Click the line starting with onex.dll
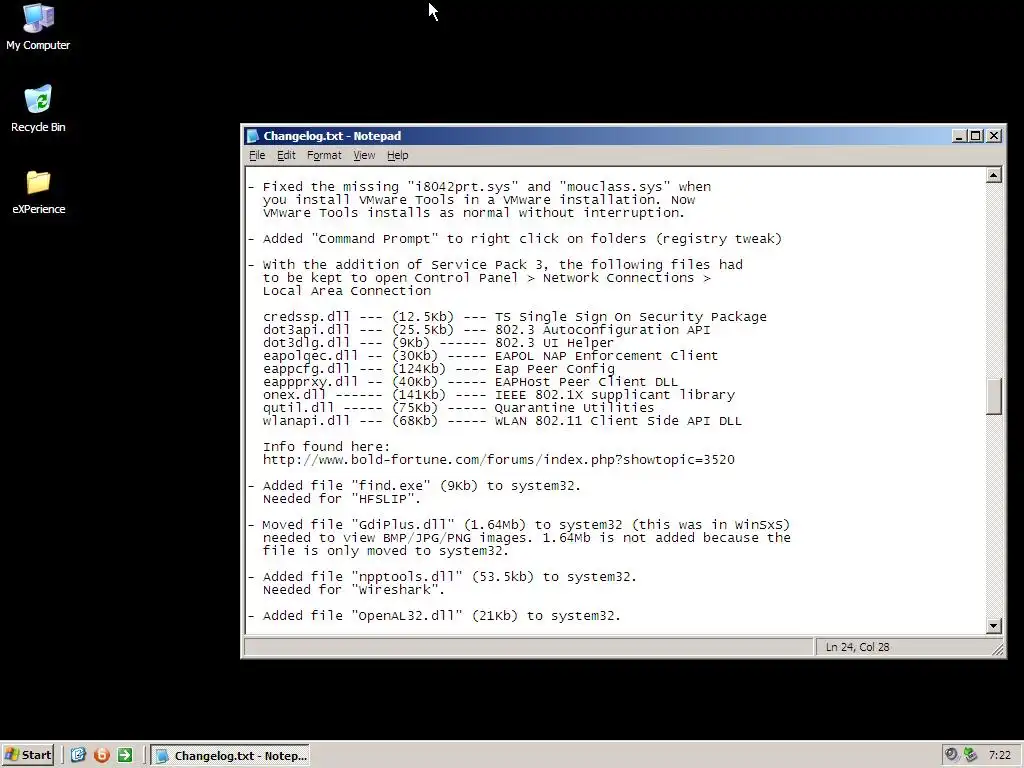1024x768 pixels. 499,395
